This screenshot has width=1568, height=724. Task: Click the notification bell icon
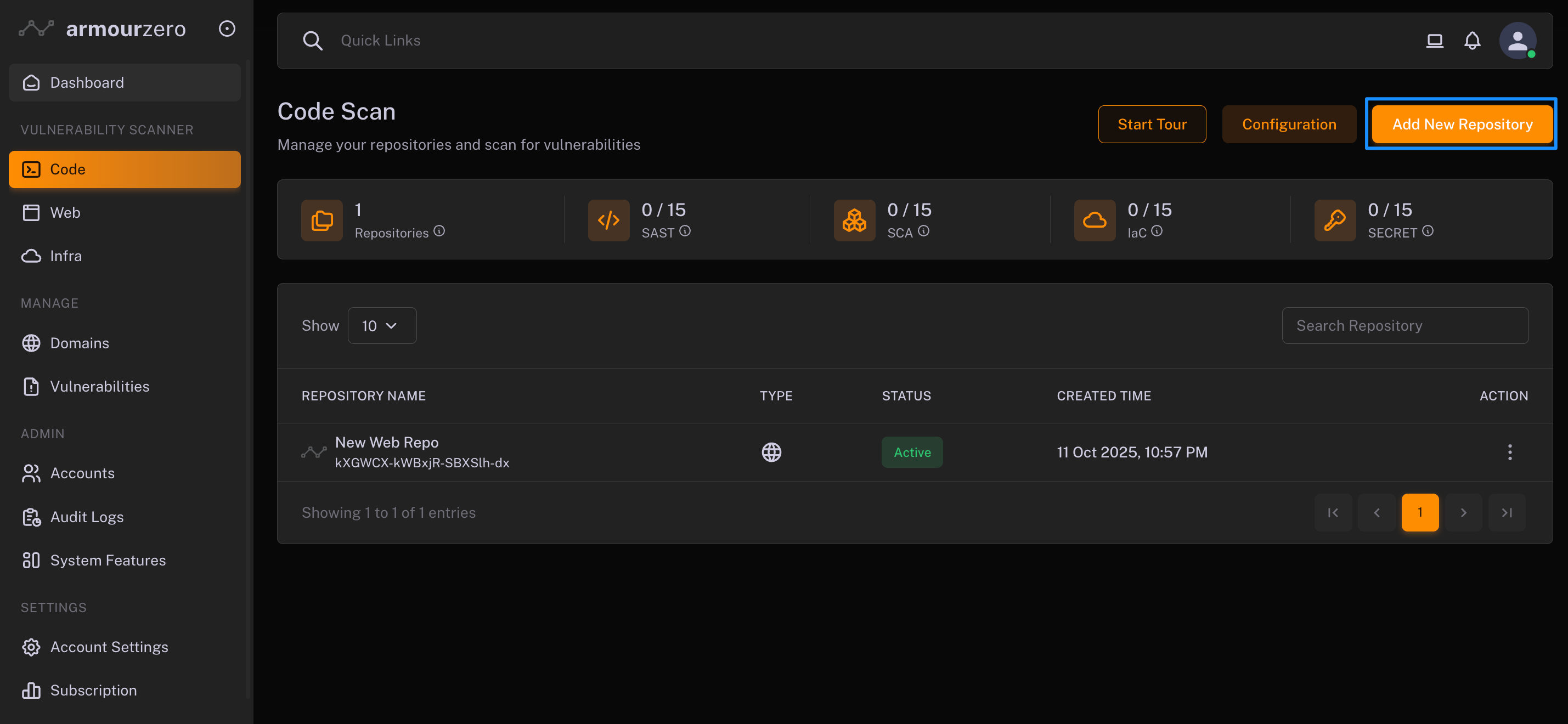coord(1472,41)
